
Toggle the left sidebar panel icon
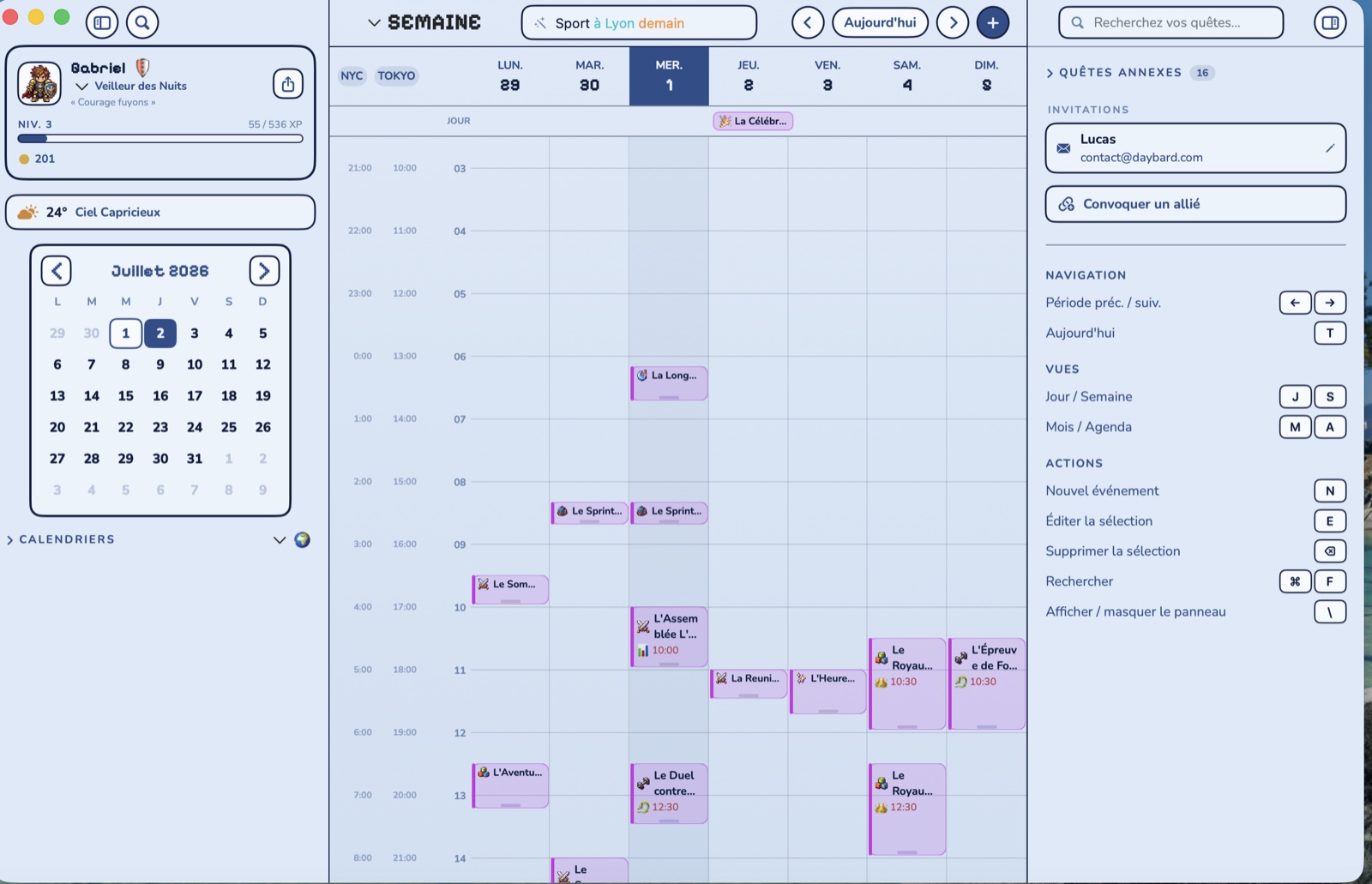(102, 22)
